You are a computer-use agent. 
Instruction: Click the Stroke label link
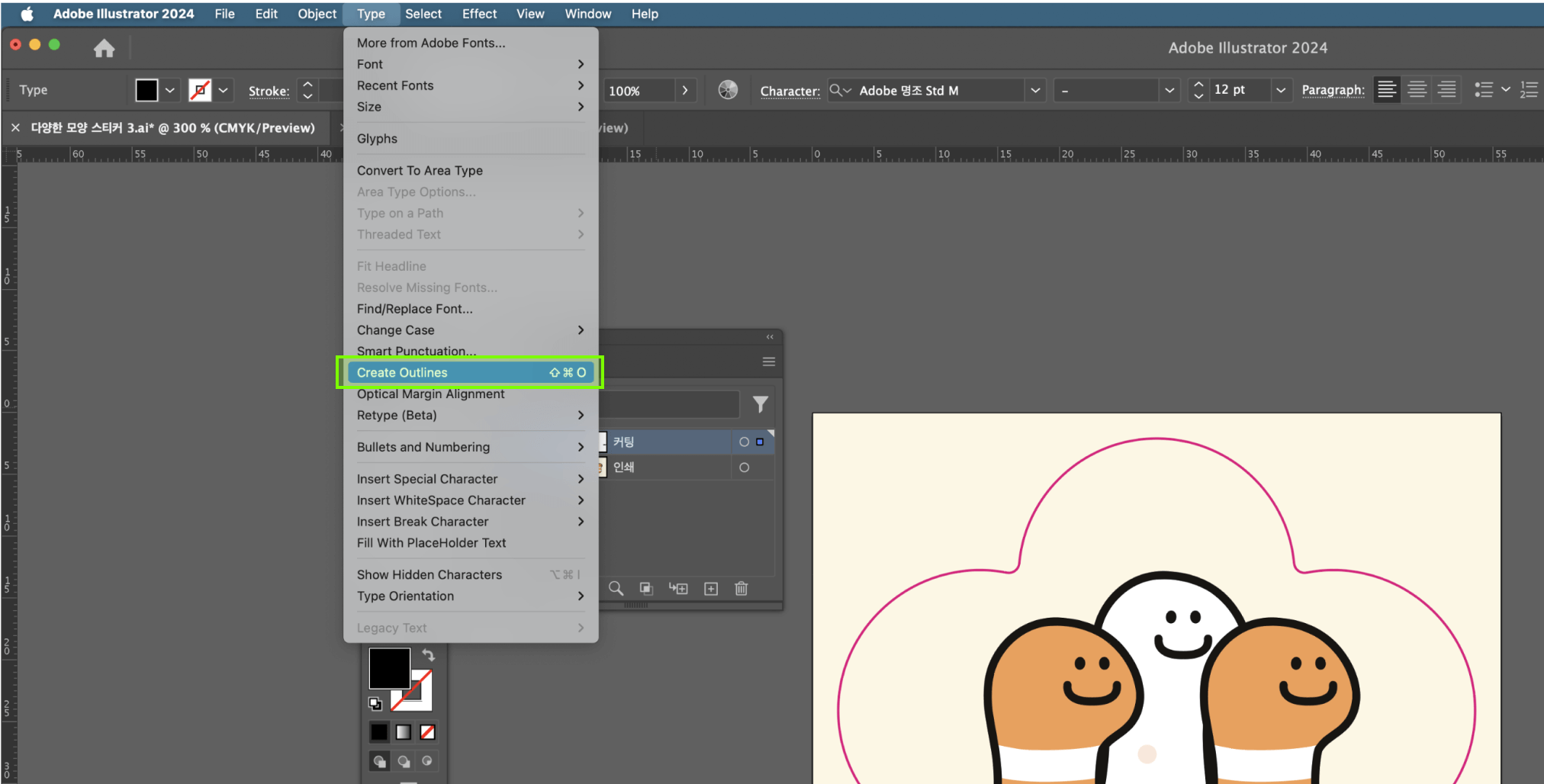click(x=269, y=91)
